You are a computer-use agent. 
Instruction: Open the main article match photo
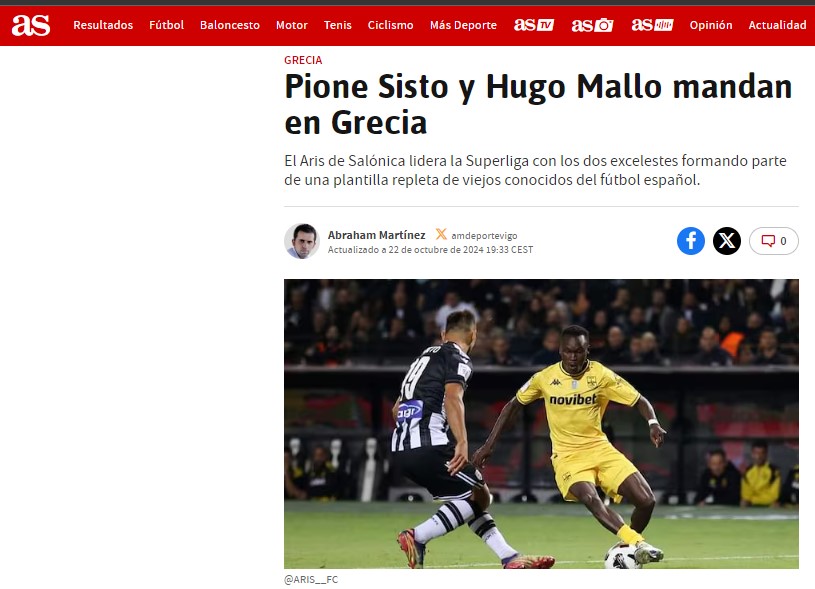[541, 424]
